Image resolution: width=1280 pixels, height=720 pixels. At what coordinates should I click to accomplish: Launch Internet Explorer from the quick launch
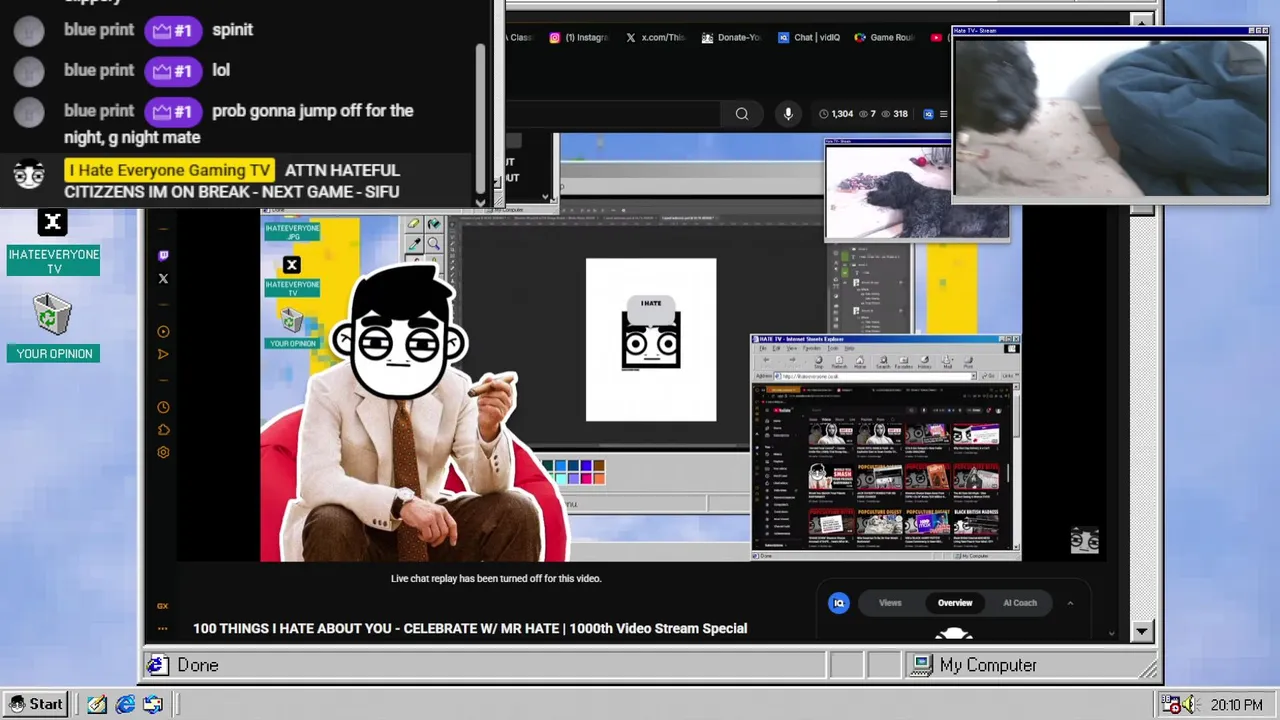(125, 704)
